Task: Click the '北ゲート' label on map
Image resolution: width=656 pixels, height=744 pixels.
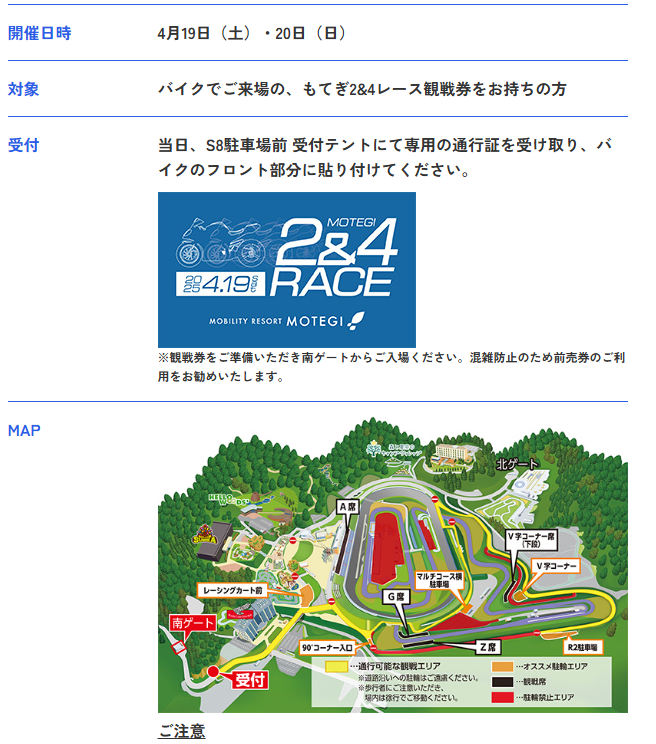Action: click(517, 464)
